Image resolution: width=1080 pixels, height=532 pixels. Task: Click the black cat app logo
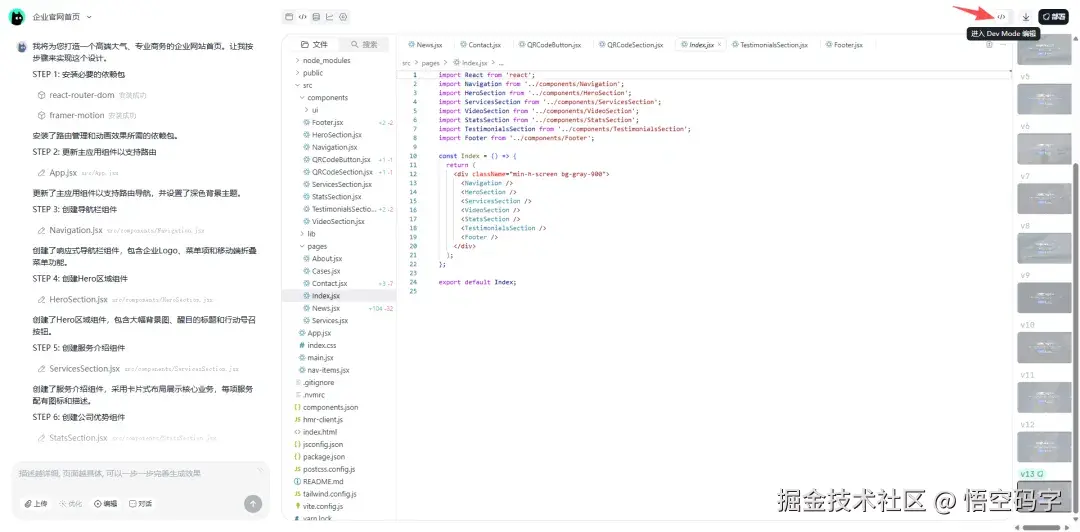pyautogui.click(x=17, y=17)
